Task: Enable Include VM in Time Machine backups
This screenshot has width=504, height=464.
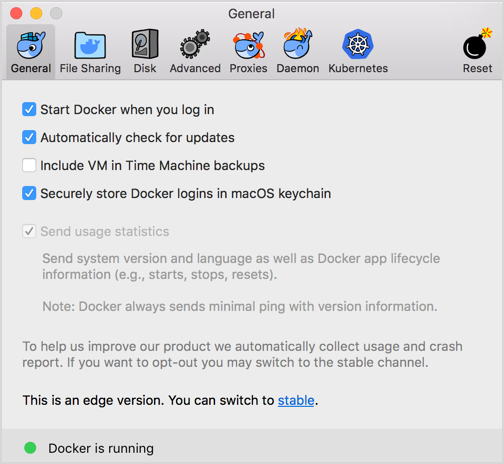Action: click(x=29, y=165)
